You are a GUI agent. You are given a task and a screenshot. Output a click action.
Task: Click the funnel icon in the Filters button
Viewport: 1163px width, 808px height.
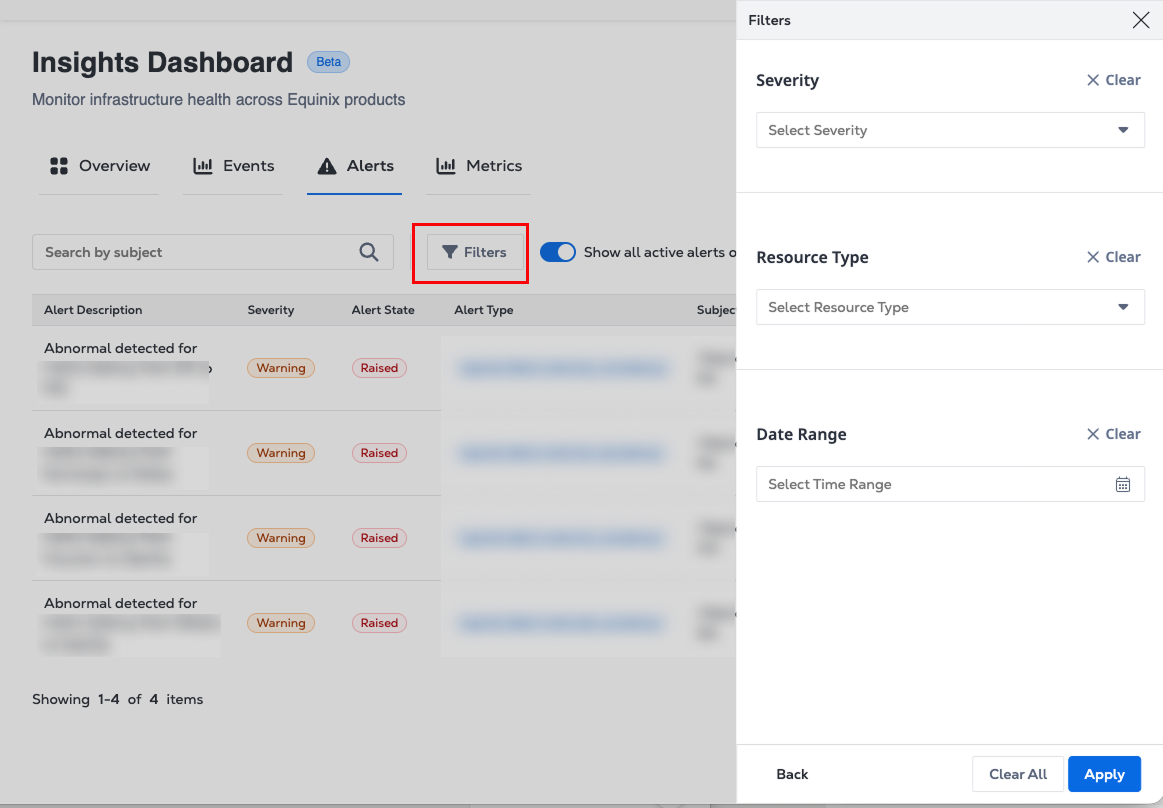[449, 252]
